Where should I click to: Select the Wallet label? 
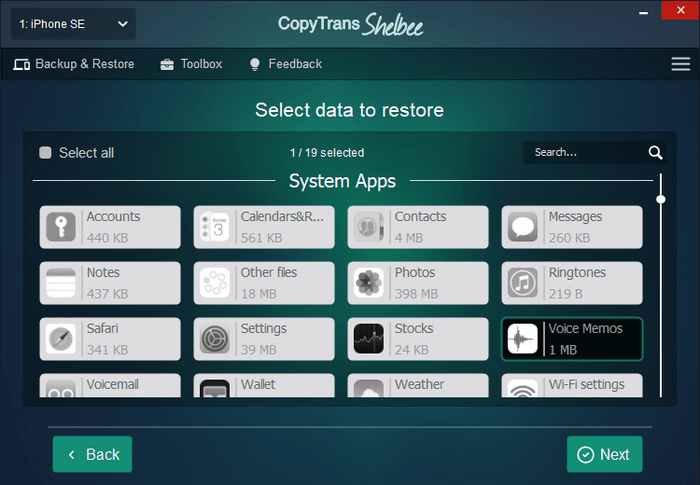pos(258,384)
